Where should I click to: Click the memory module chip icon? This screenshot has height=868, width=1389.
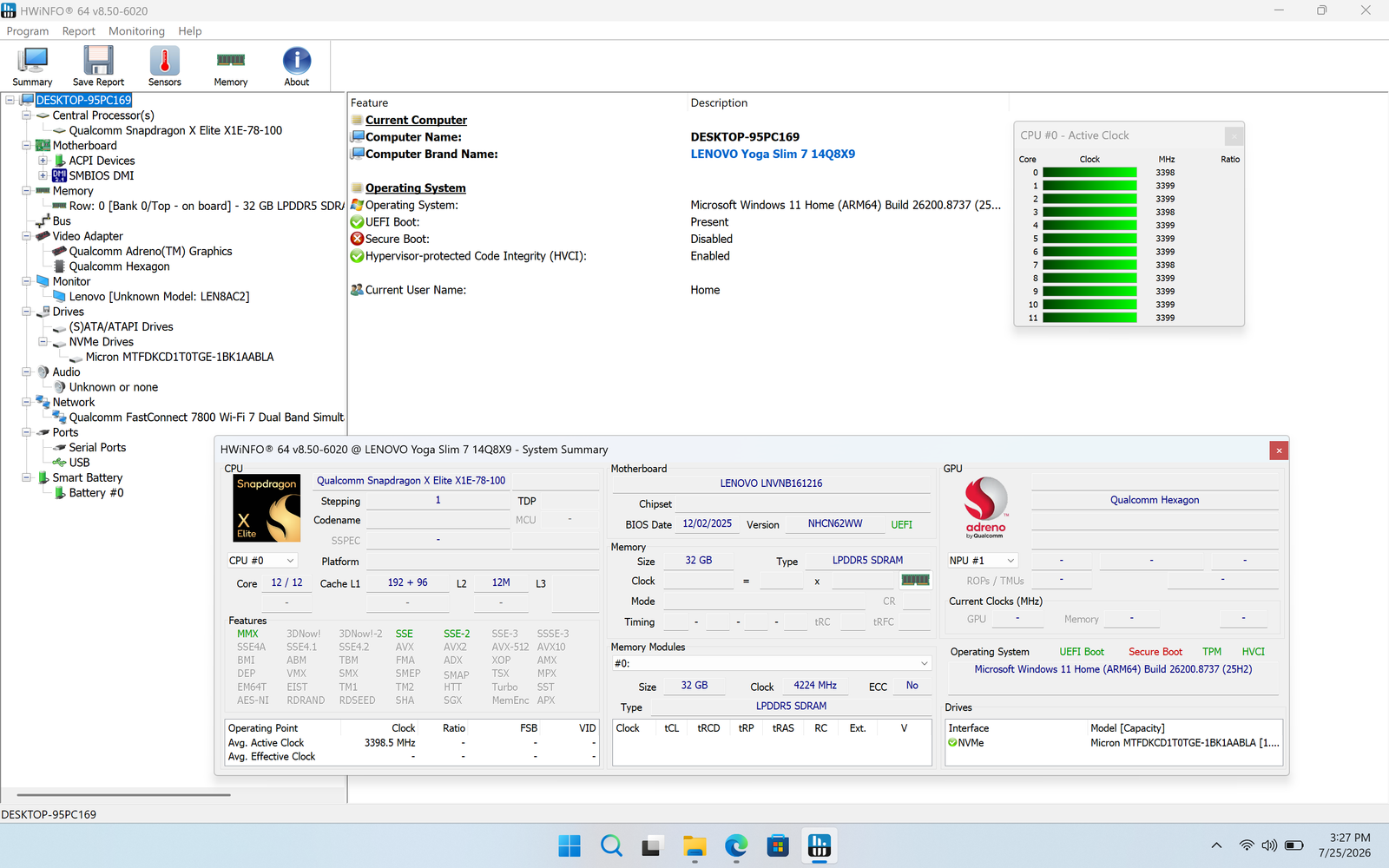[x=915, y=580]
